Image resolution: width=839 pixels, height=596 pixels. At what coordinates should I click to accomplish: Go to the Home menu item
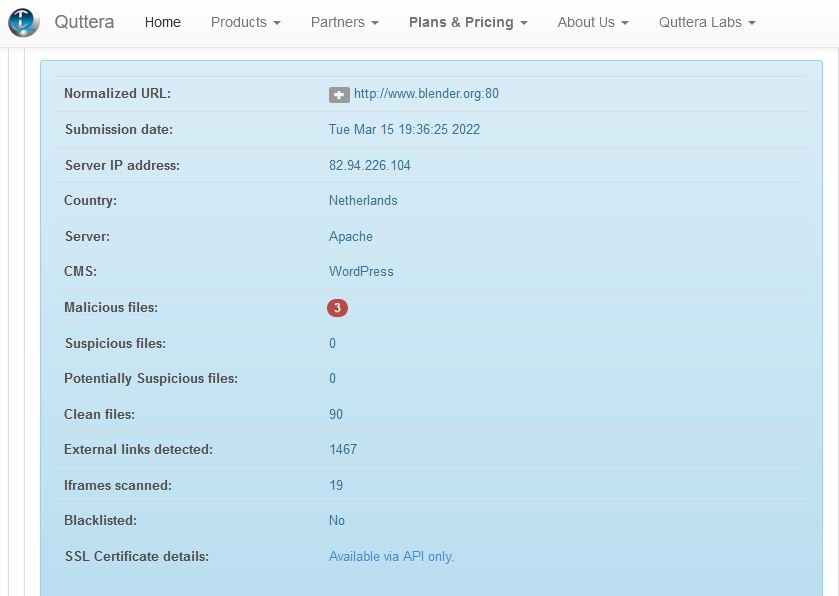(163, 22)
